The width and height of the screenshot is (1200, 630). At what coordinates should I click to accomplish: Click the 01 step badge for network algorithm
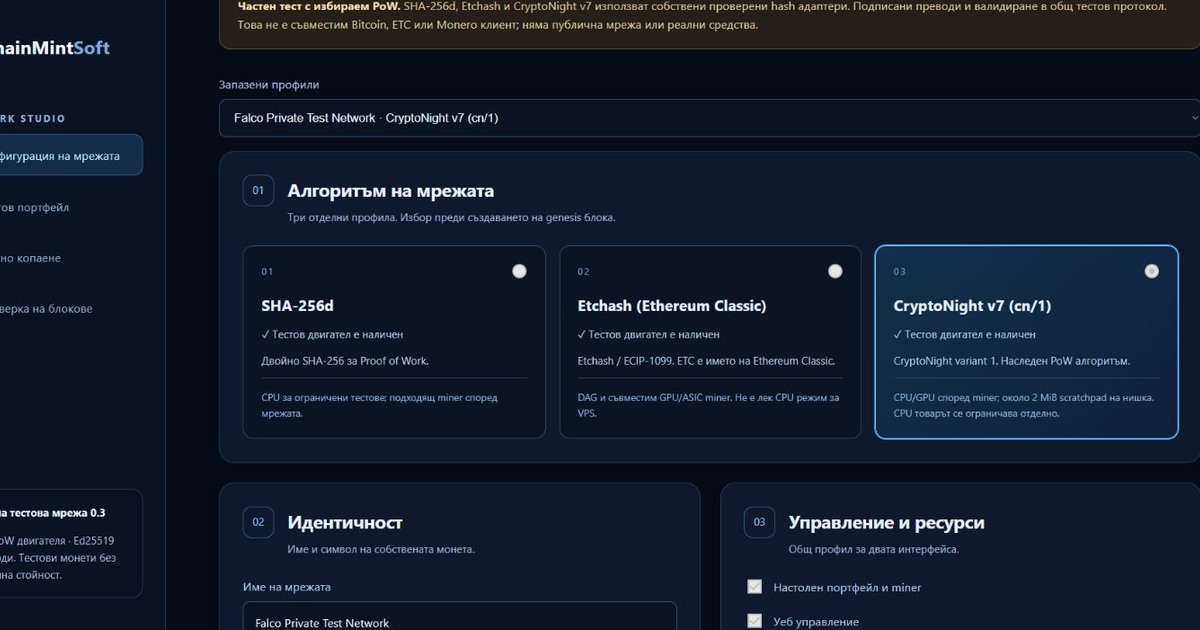click(258, 190)
